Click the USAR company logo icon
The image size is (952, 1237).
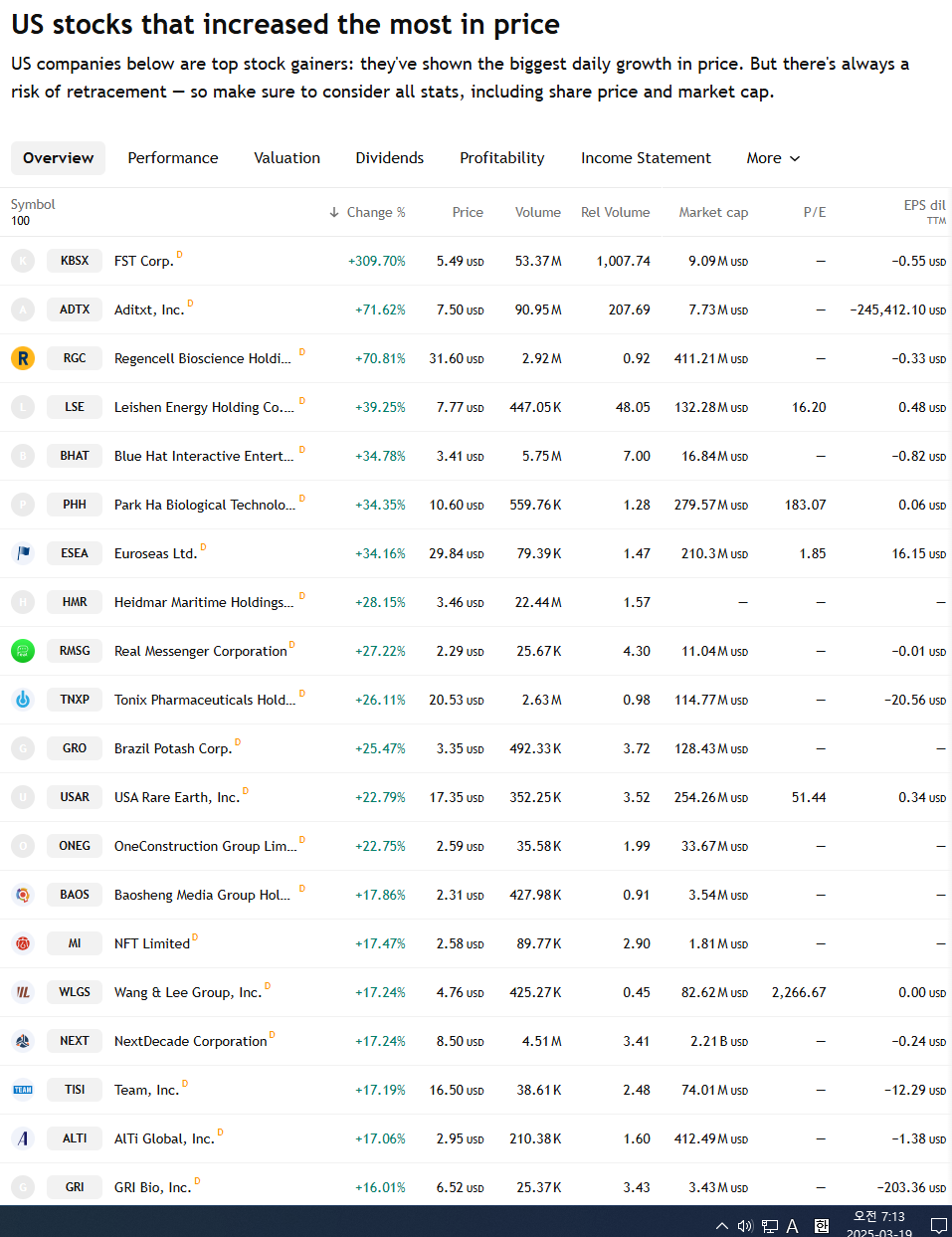coord(23,797)
